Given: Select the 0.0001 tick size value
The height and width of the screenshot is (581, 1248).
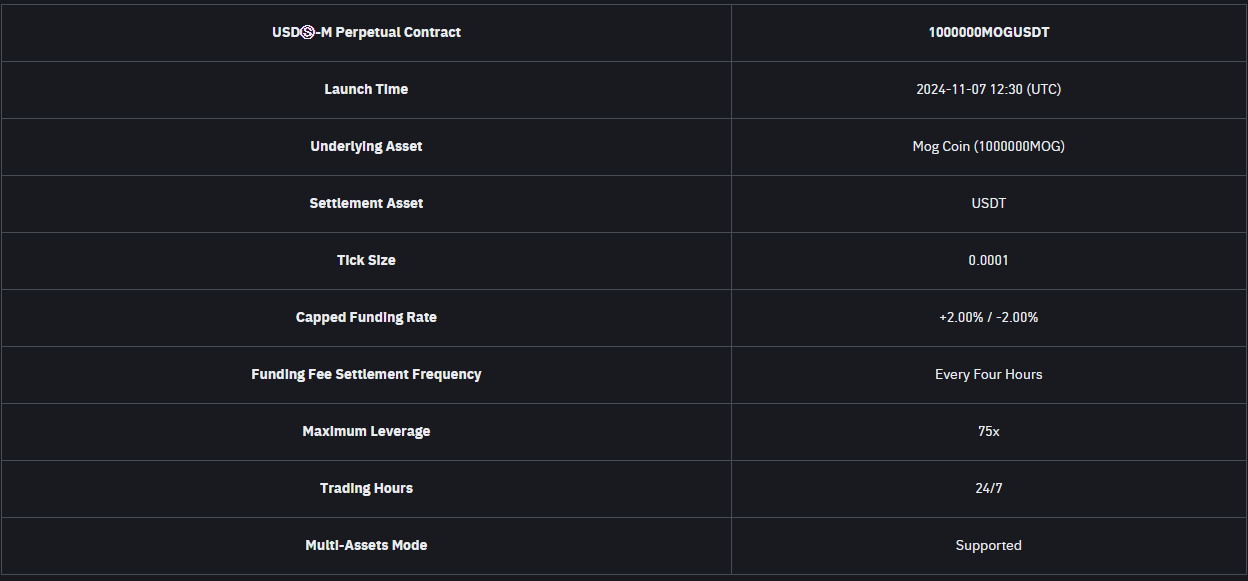Looking at the screenshot, I should click(x=988, y=260).
